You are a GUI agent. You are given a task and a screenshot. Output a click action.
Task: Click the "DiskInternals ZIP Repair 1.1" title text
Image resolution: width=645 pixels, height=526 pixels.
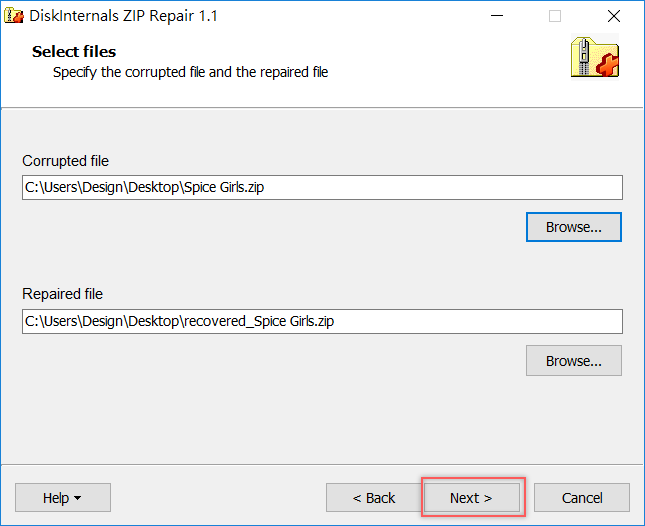(124, 16)
